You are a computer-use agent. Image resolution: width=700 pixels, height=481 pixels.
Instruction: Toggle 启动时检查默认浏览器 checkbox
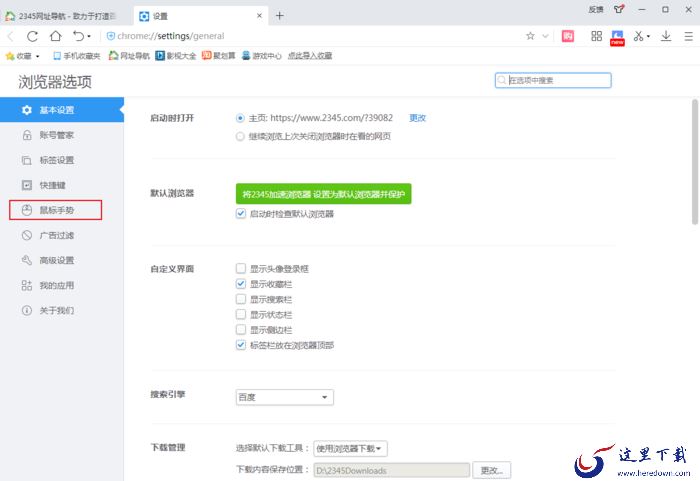241,213
